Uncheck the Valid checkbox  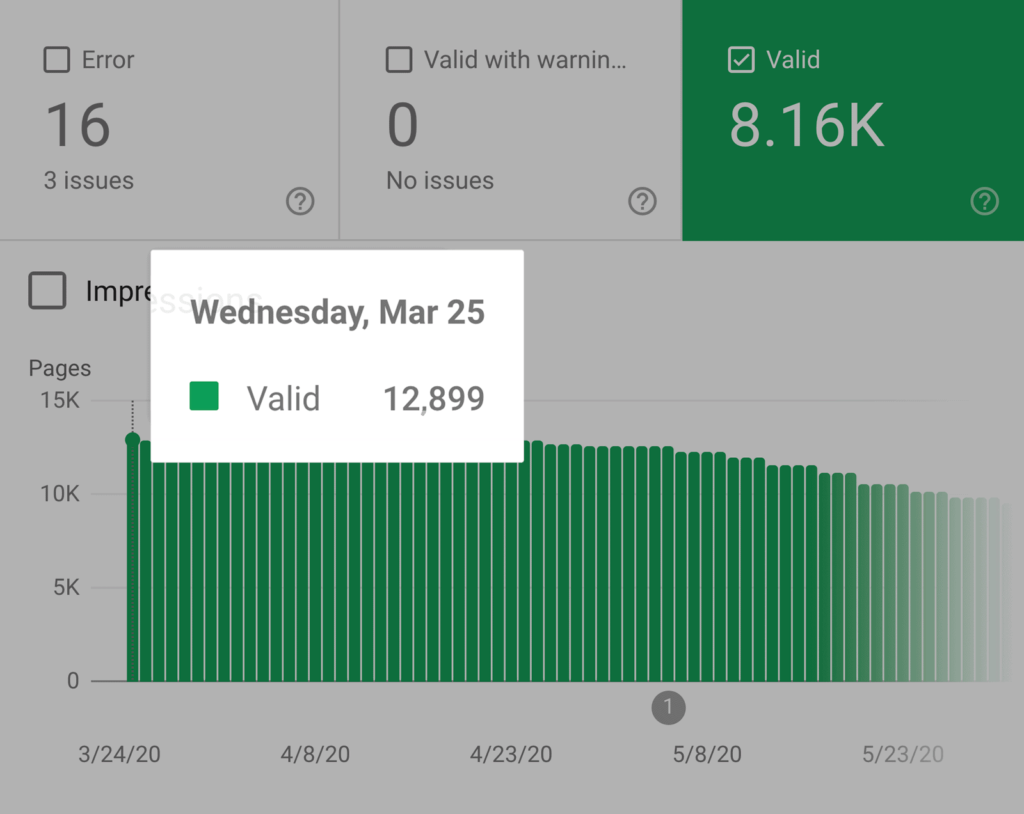click(741, 61)
